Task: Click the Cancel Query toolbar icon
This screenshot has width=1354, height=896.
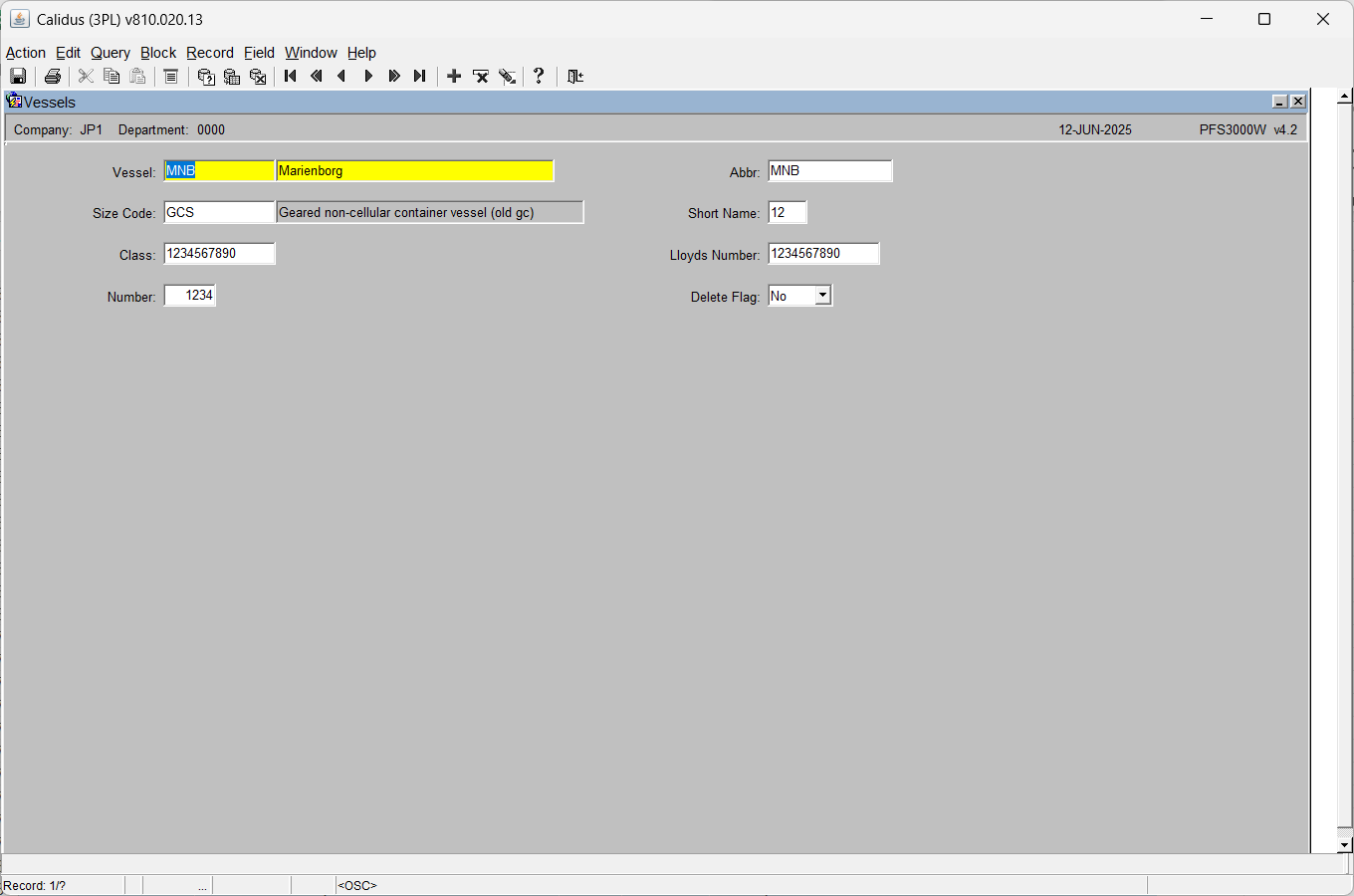Action: coord(258,77)
